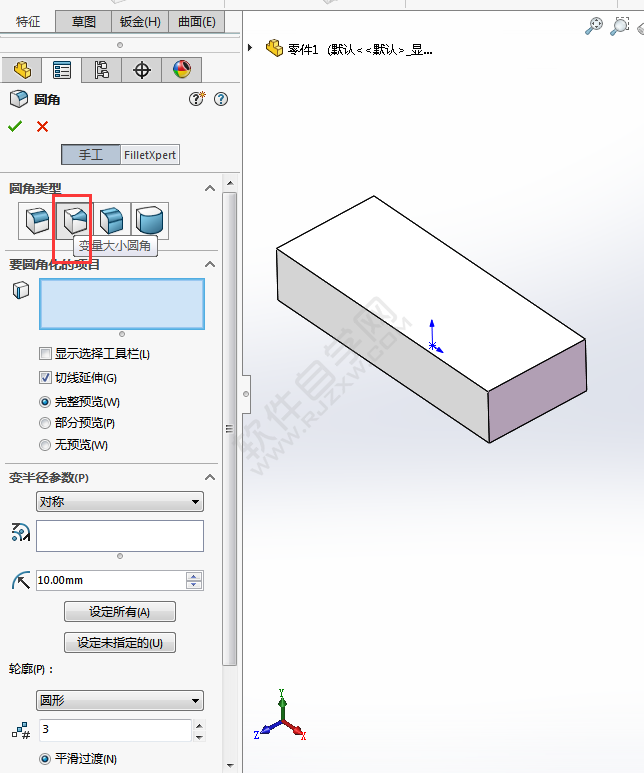This screenshot has width=644, height=773.
Task: Uncheck 切线延伸 checkbox
Action: click(x=45, y=378)
